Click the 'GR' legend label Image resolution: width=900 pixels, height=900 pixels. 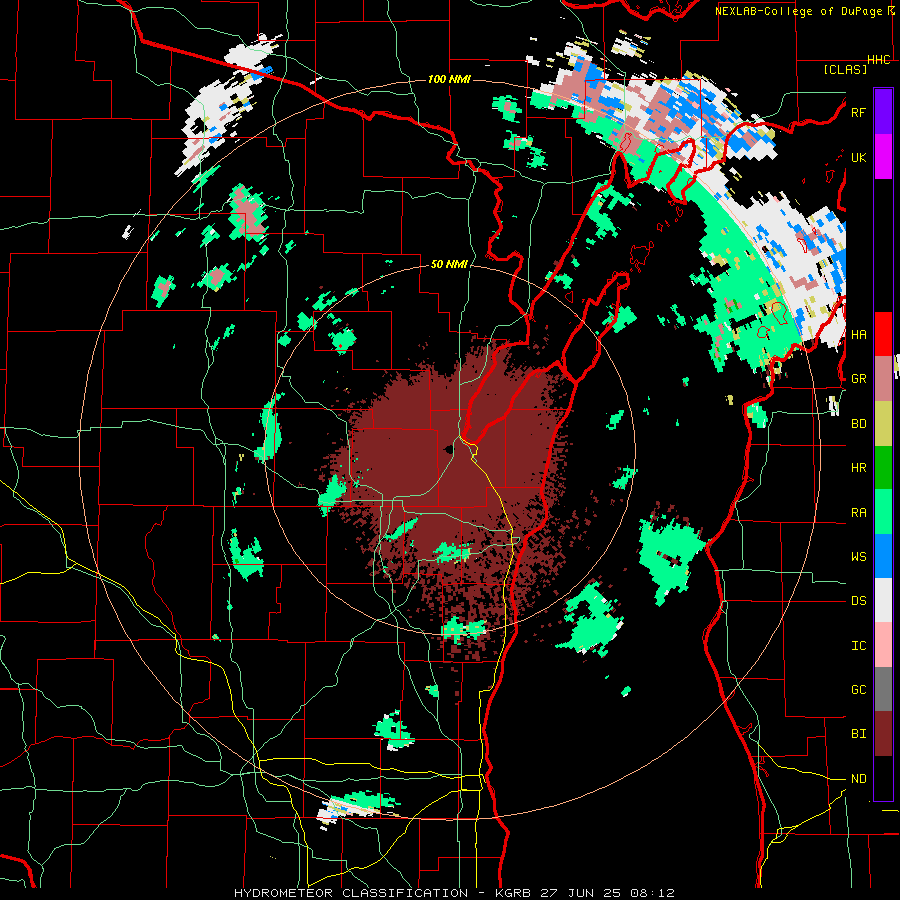pos(859,379)
